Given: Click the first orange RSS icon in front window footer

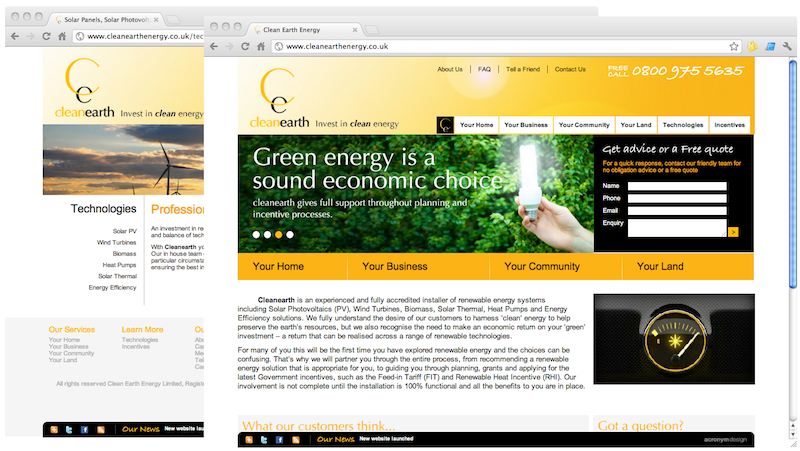Looking at the screenshot, I should coord(249,440).
